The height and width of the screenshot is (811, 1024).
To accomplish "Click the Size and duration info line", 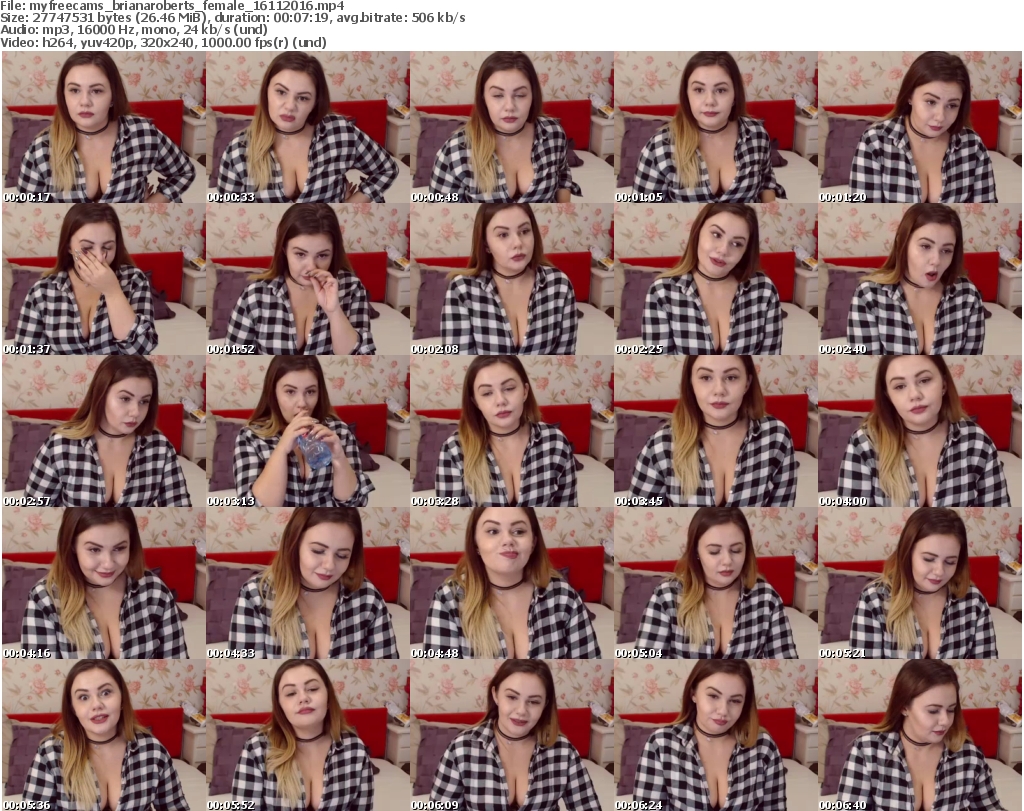I will coord(232,18).
